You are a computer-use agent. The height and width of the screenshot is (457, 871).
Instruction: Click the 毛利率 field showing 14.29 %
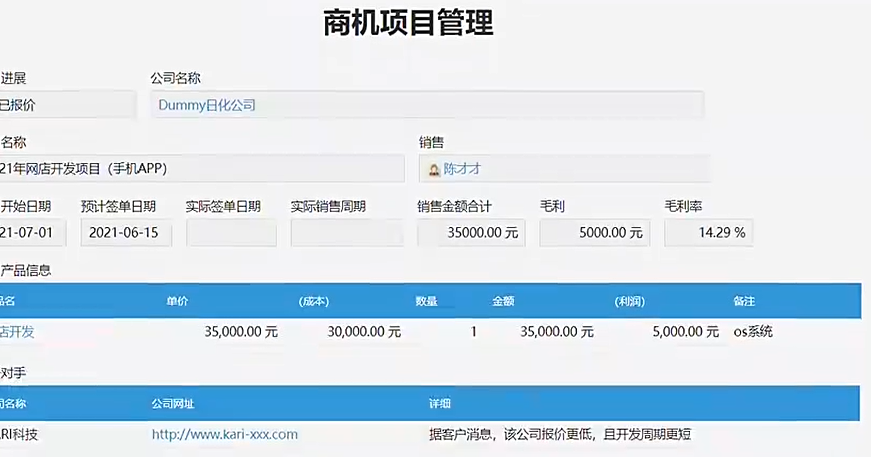coord(709,233)
